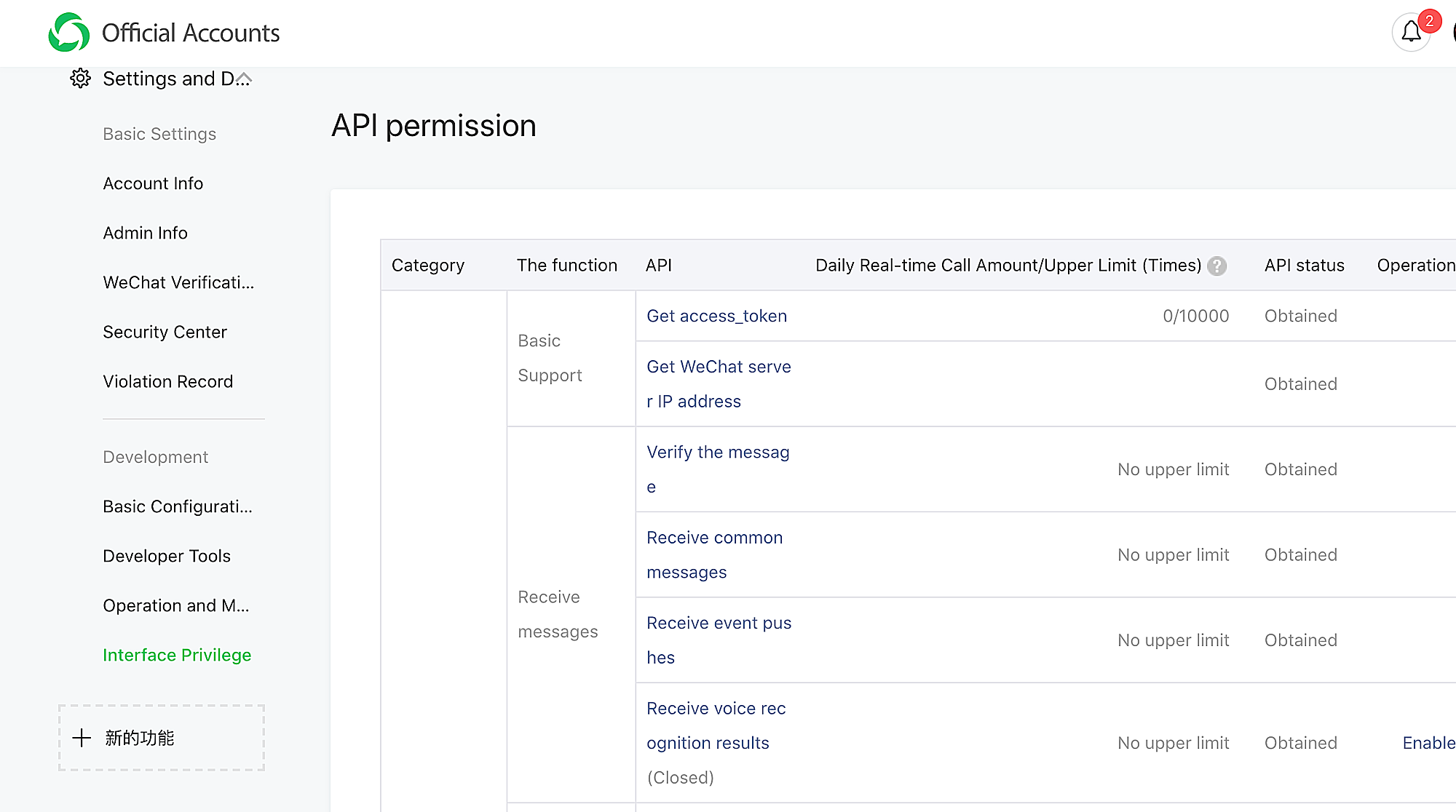Open Basic Configuration under Development
The image size is (1456, 812).
178,506
